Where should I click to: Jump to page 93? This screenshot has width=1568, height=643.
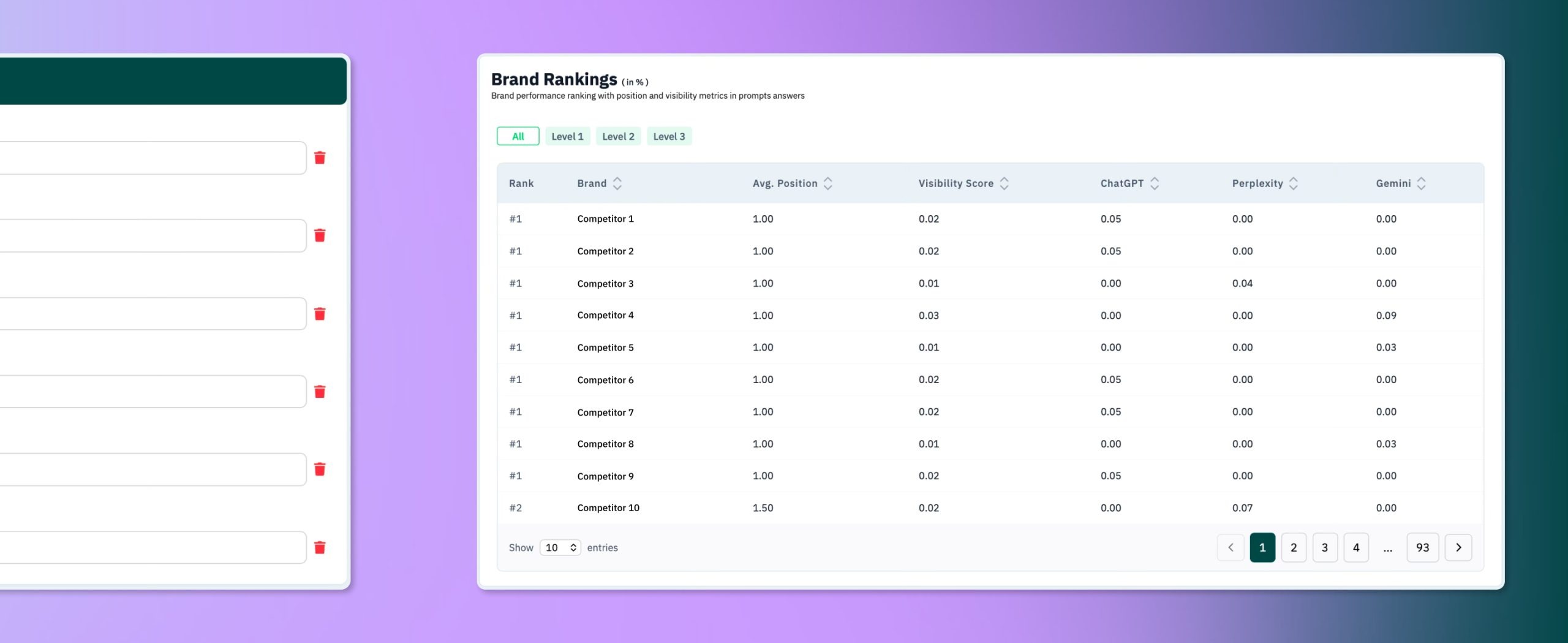click(1423, 547)
